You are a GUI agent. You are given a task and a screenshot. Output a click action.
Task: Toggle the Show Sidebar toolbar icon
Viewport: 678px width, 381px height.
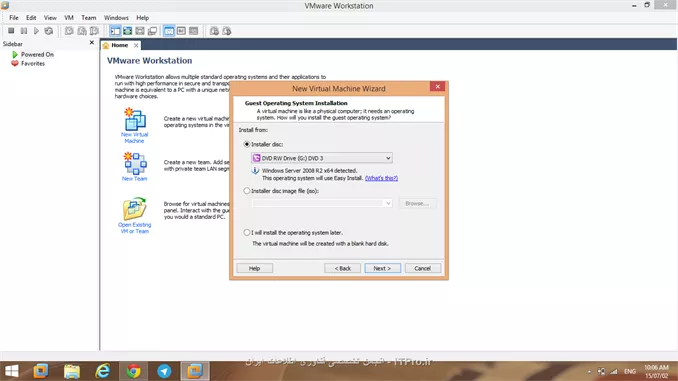[115, 31]
